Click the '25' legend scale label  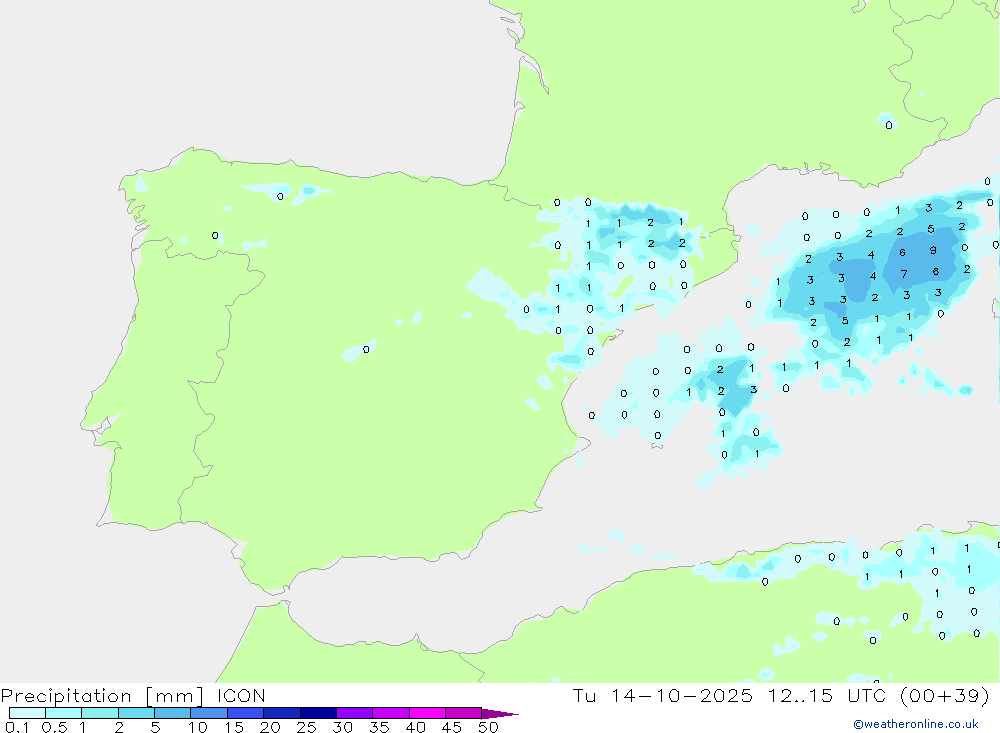coord(306,727)
